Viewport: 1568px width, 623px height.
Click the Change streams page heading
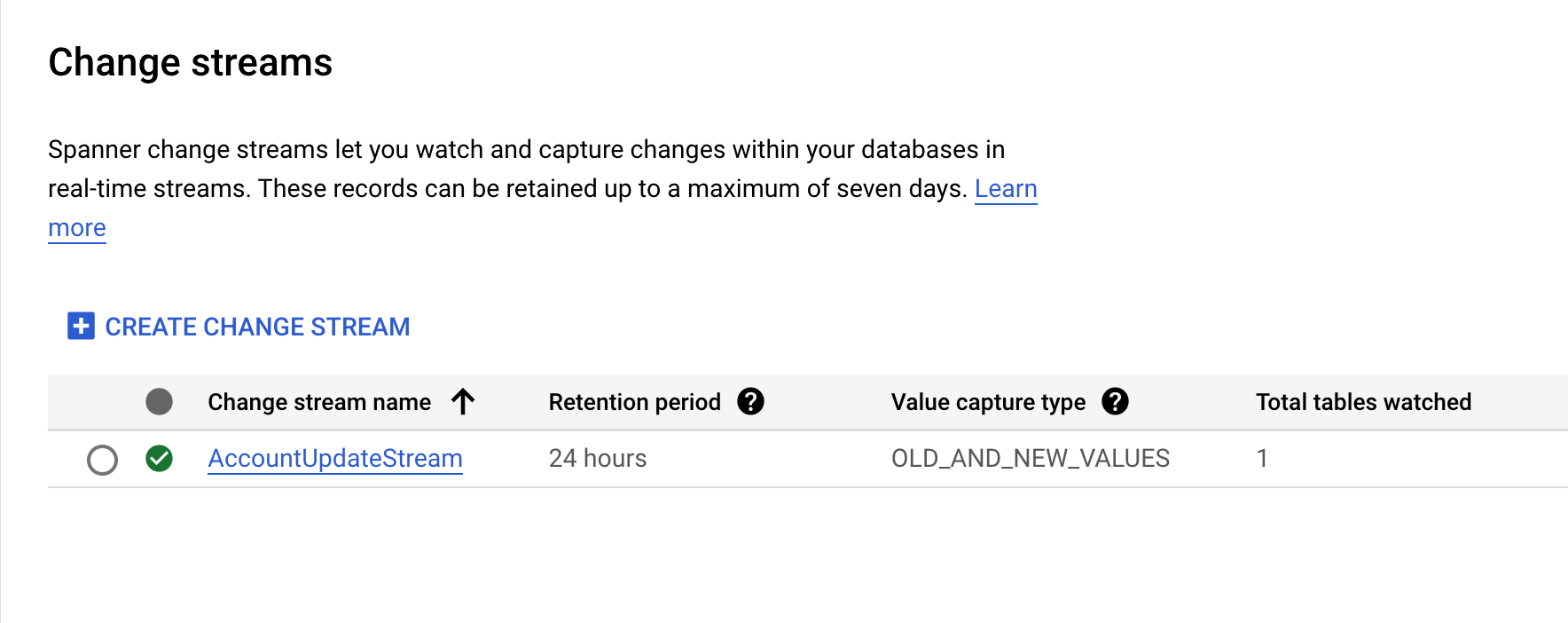[x=191, y=63]
